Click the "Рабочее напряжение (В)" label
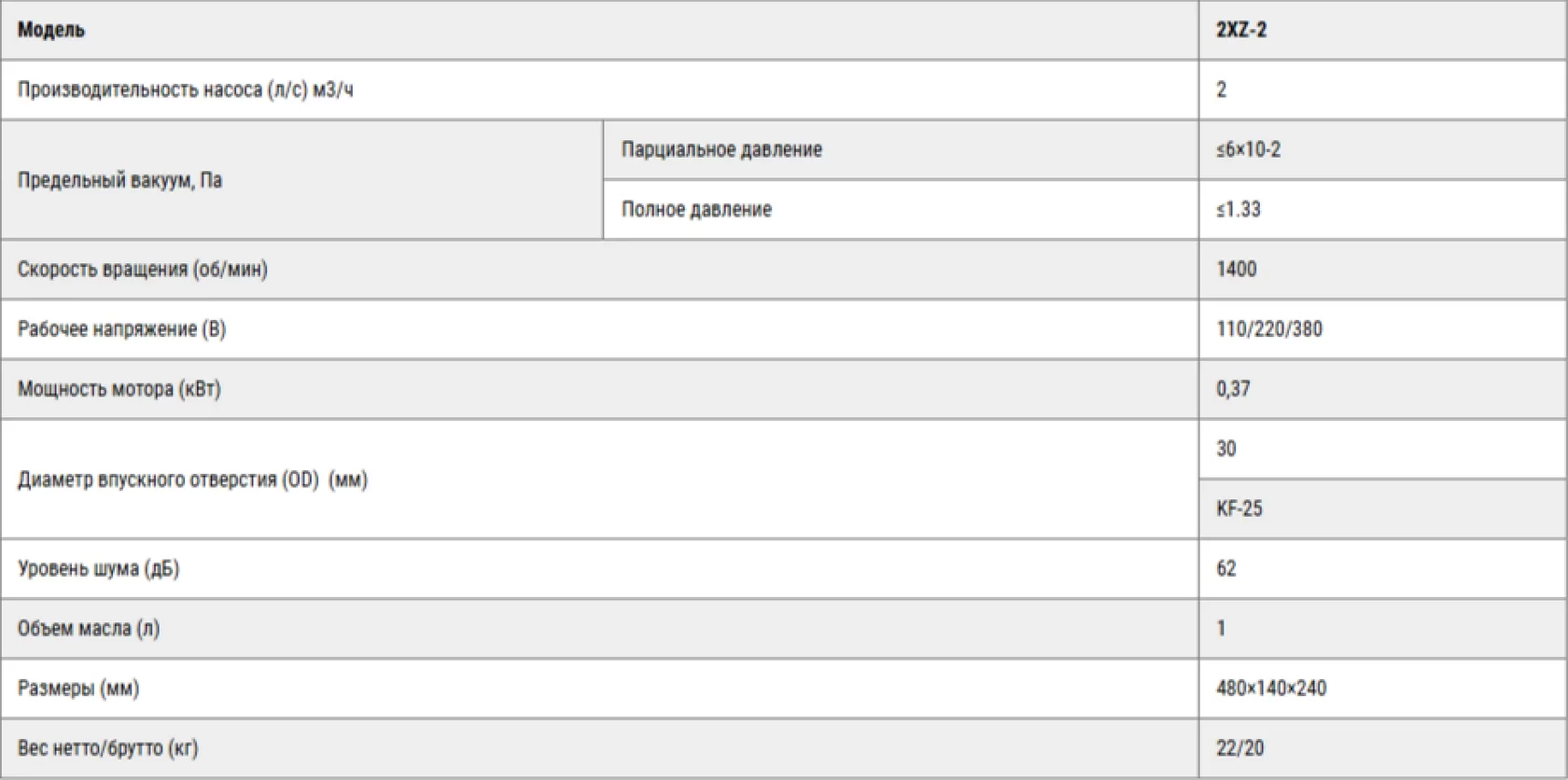The height and width of the screenshot is (780, 1568). point(121,329)
